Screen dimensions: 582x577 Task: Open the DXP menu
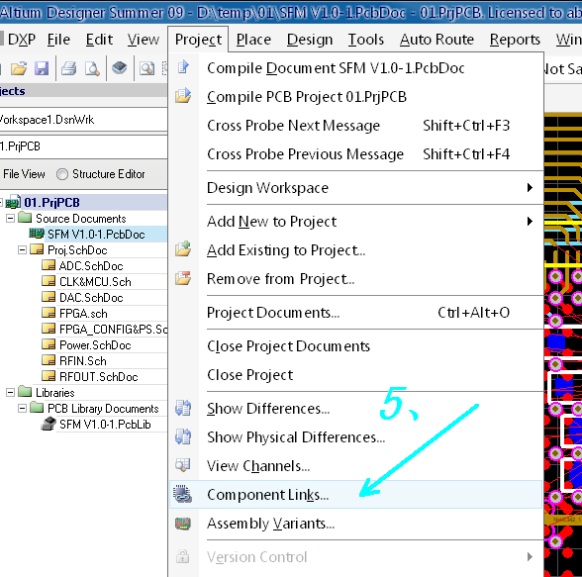(22, 39)
